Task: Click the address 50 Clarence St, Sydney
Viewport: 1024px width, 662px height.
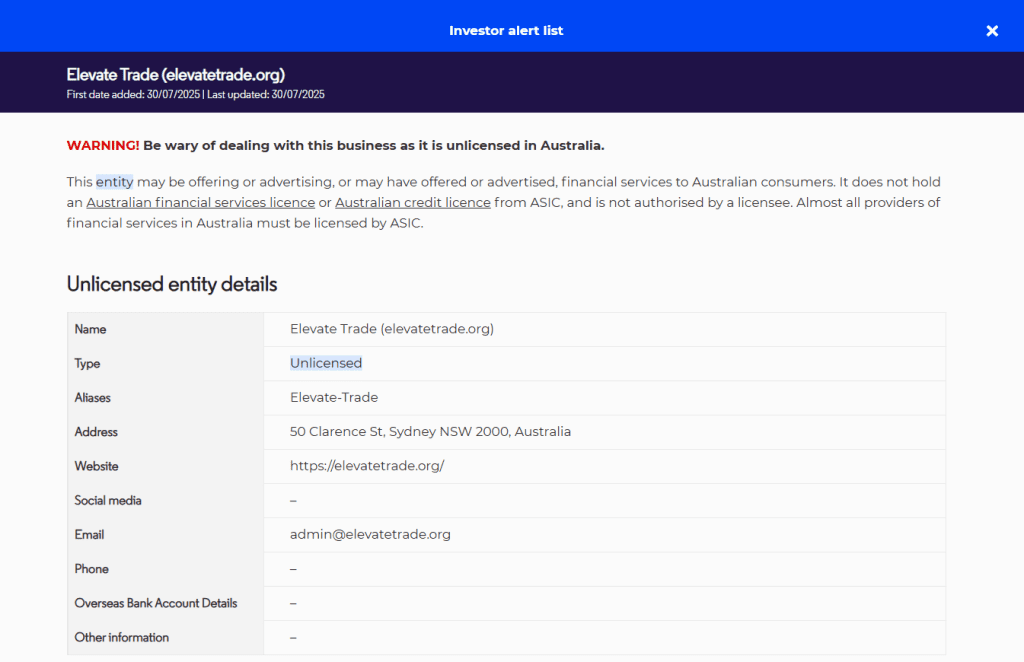Action: pyautogui.click(x=430, y=432)
